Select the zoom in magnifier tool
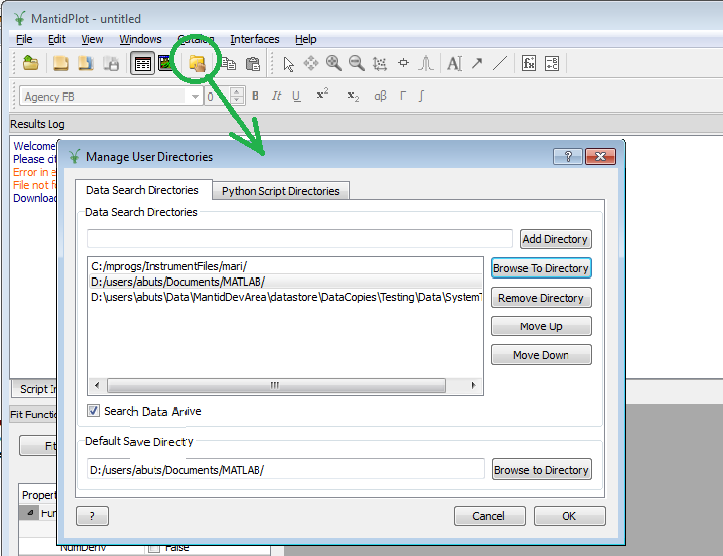The image size is (723, 556). (x=334, y=63)
